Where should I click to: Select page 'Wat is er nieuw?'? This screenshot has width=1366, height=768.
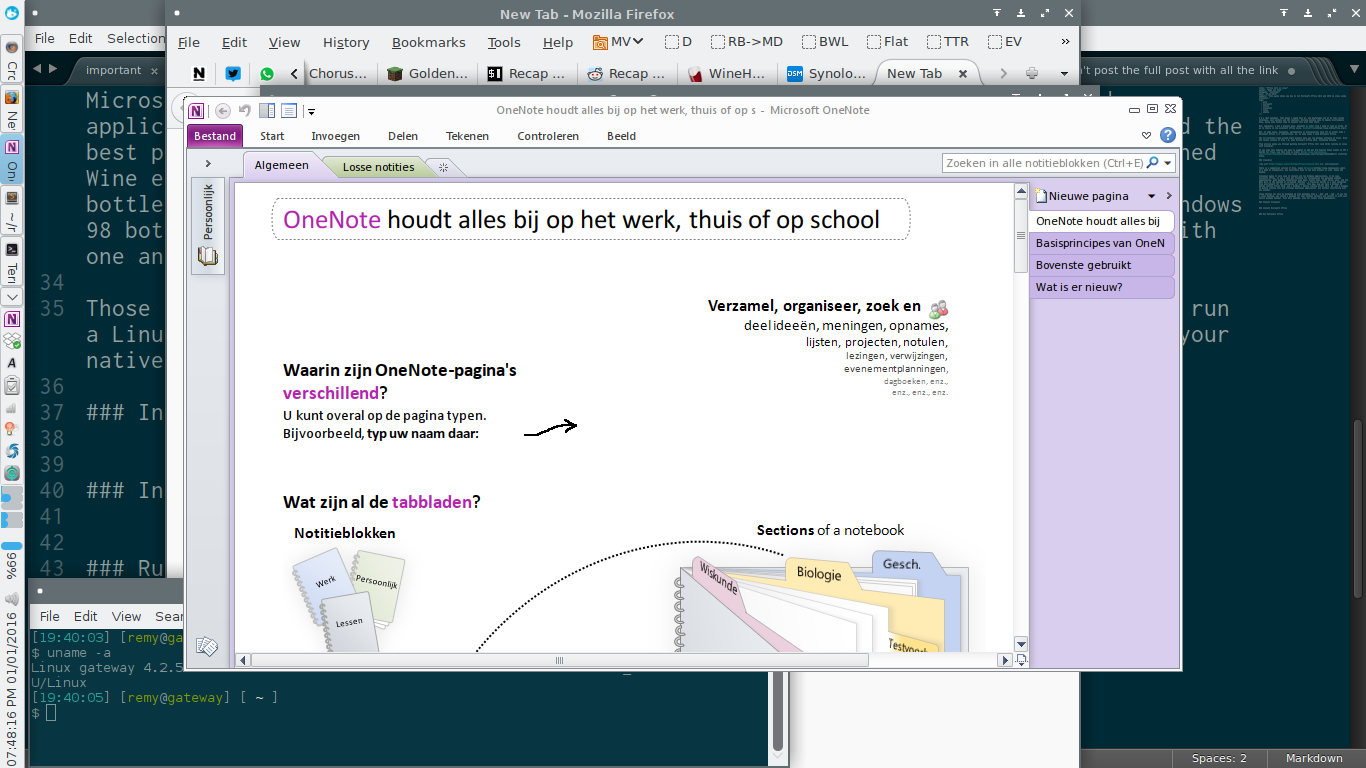coord(1101,287)
